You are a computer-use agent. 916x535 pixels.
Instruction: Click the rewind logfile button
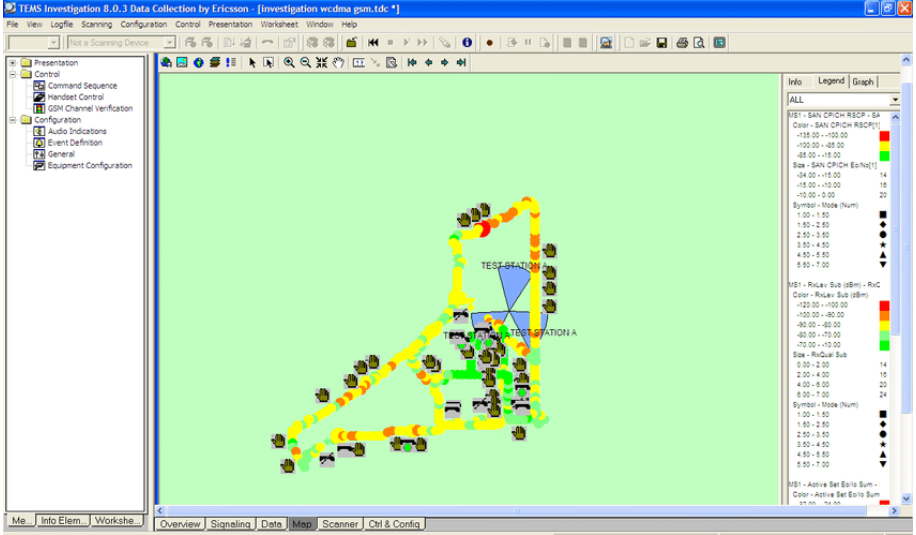point(373,43)
